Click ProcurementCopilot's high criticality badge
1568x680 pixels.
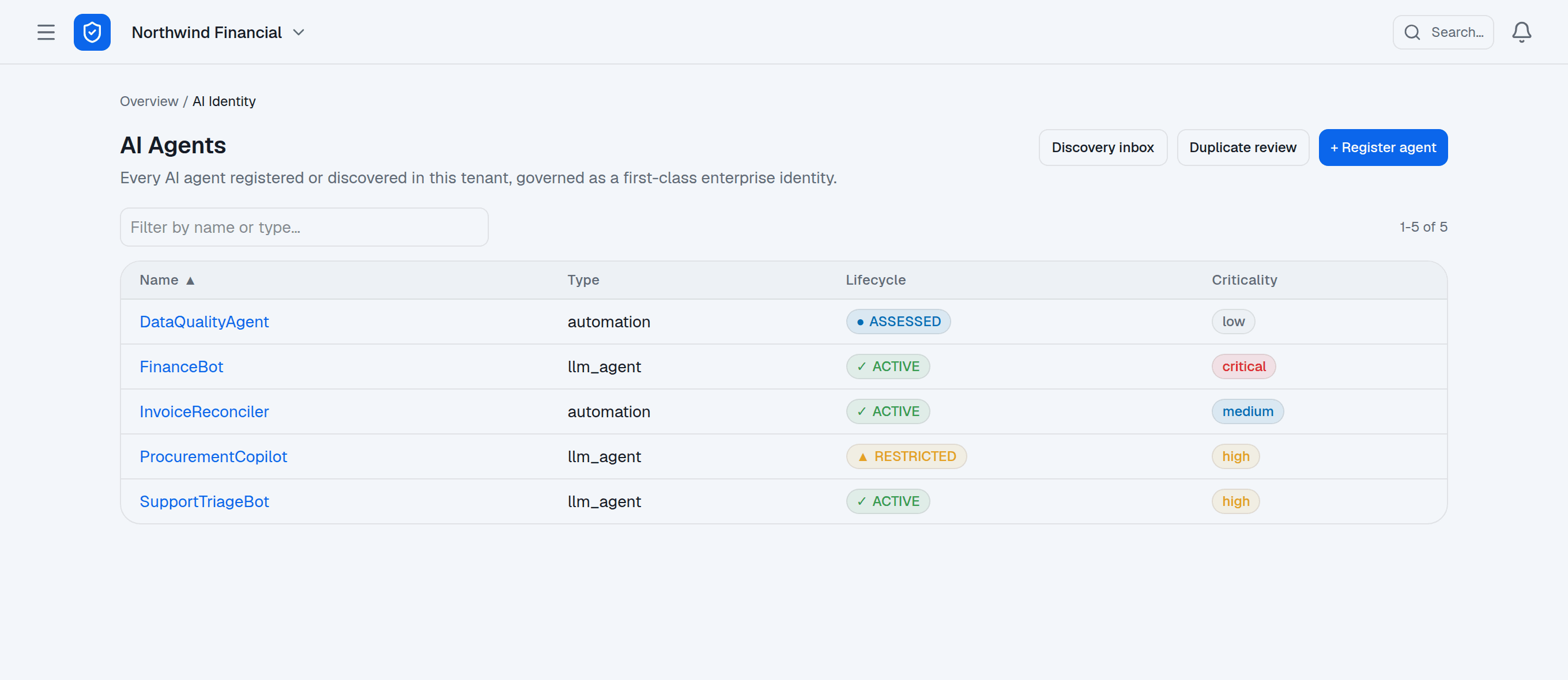pos(1235,457)
